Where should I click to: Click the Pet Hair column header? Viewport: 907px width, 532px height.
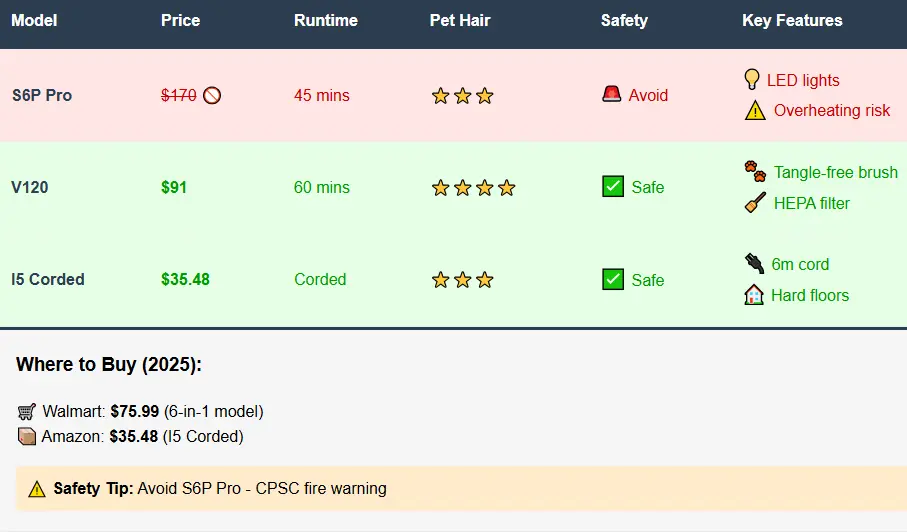(x=460, y=20)
